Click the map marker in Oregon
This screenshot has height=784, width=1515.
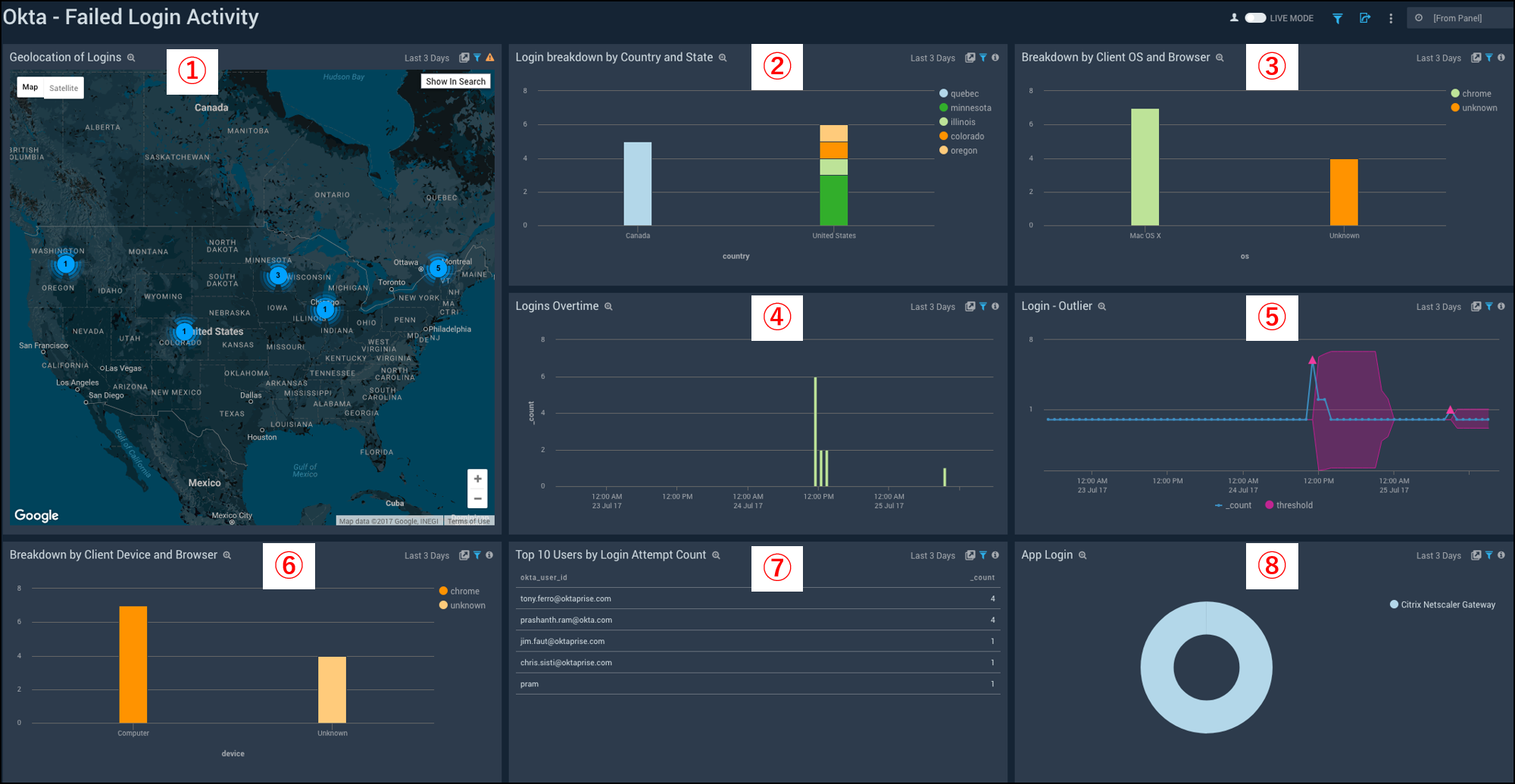[66, 264]
